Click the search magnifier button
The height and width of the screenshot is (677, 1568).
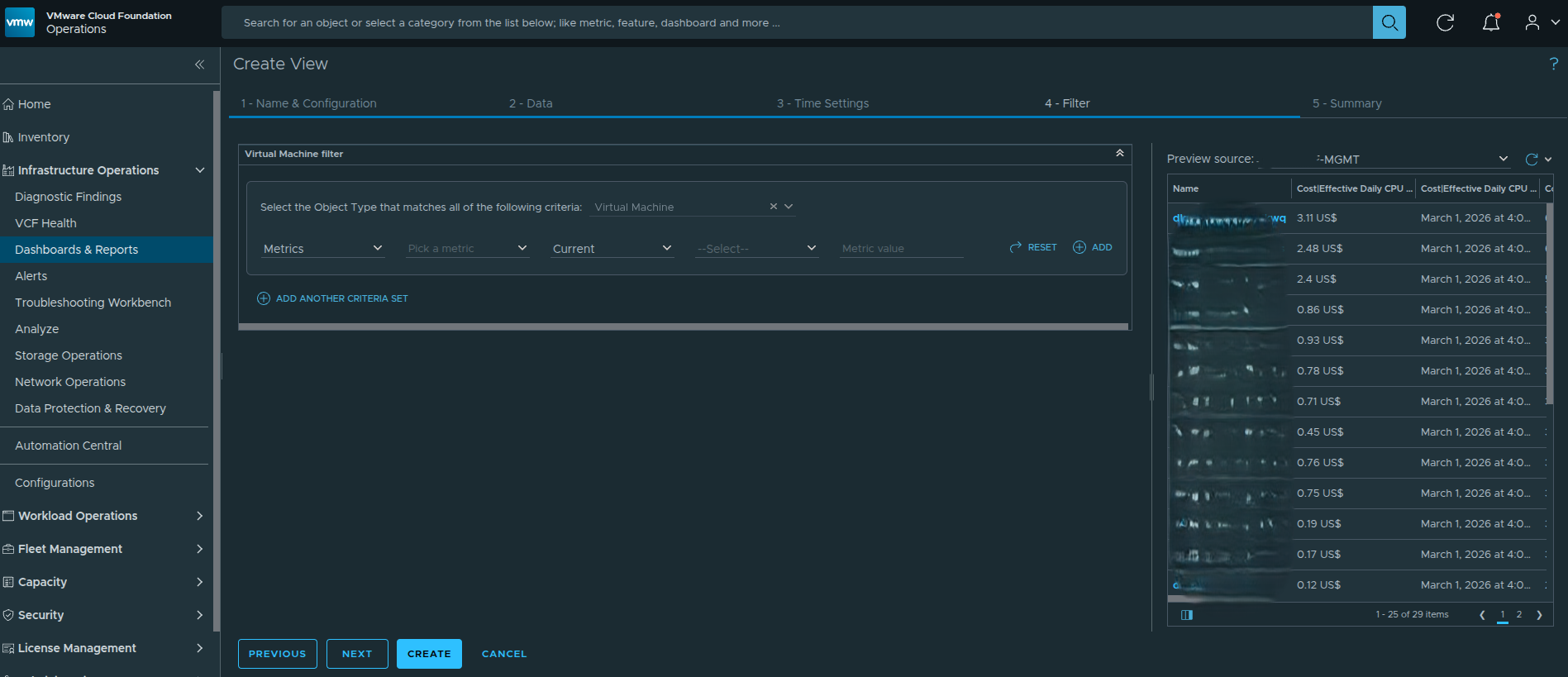point(1389,22)
